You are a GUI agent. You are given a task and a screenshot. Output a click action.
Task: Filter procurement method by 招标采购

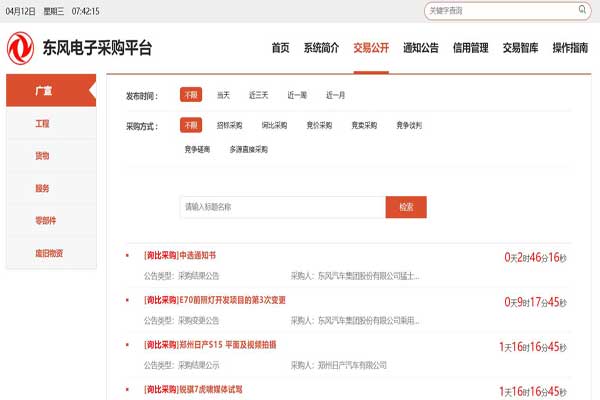click(x=230, y=125)
